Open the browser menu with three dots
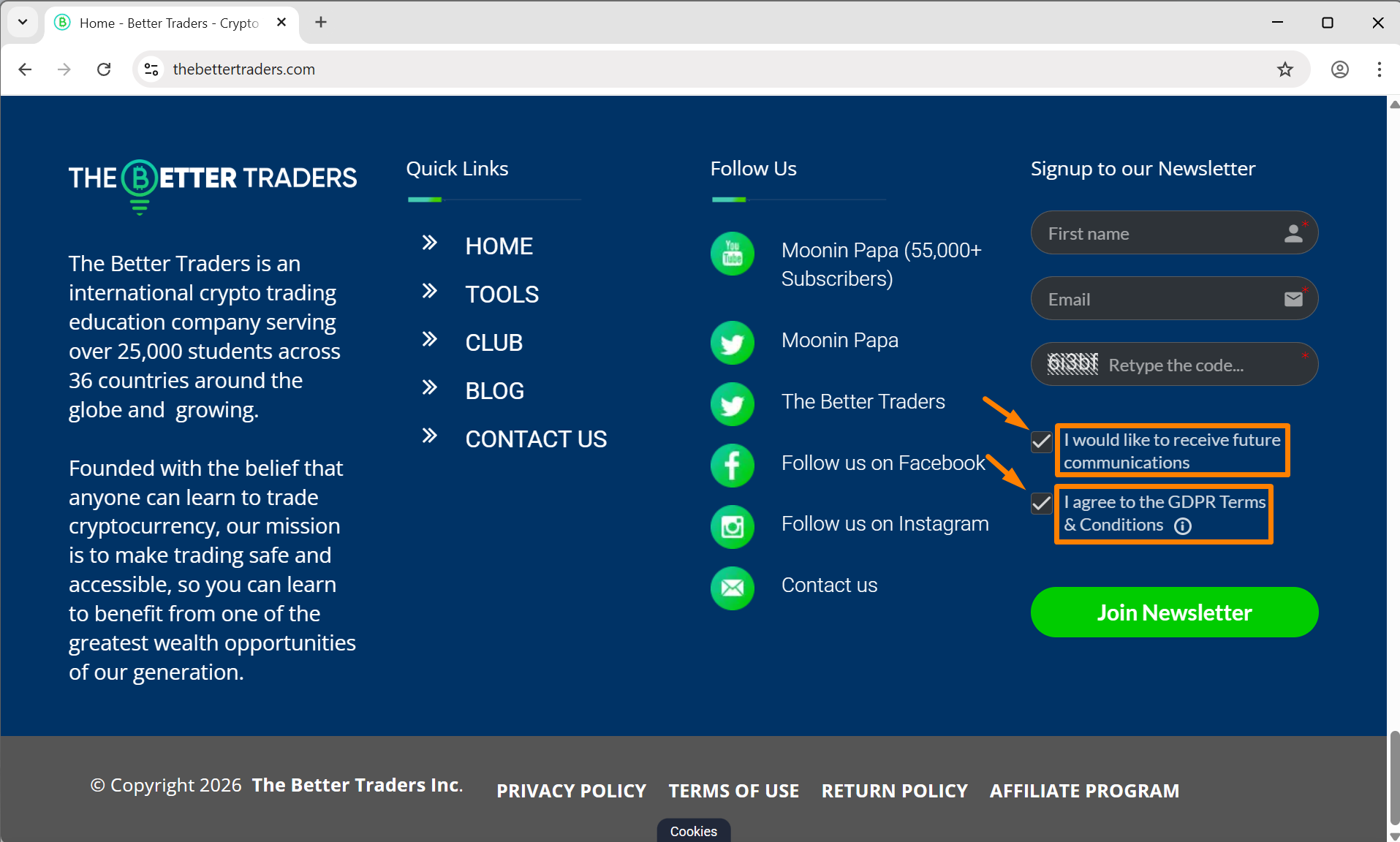The width and height of the screenshot is (1400, 842). click(1379, 69)
